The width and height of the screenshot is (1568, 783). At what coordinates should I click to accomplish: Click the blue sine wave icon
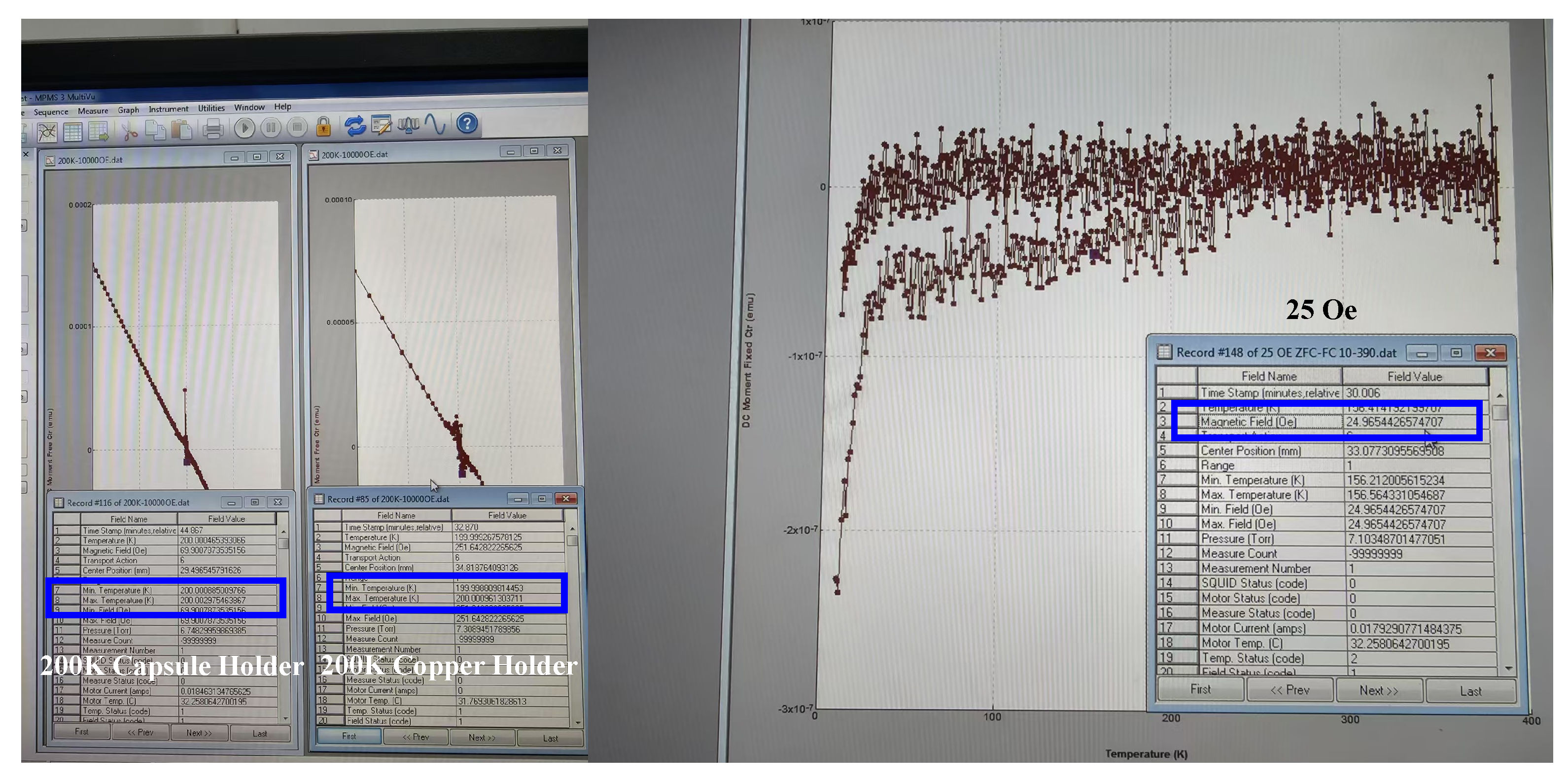click(435, 124)
